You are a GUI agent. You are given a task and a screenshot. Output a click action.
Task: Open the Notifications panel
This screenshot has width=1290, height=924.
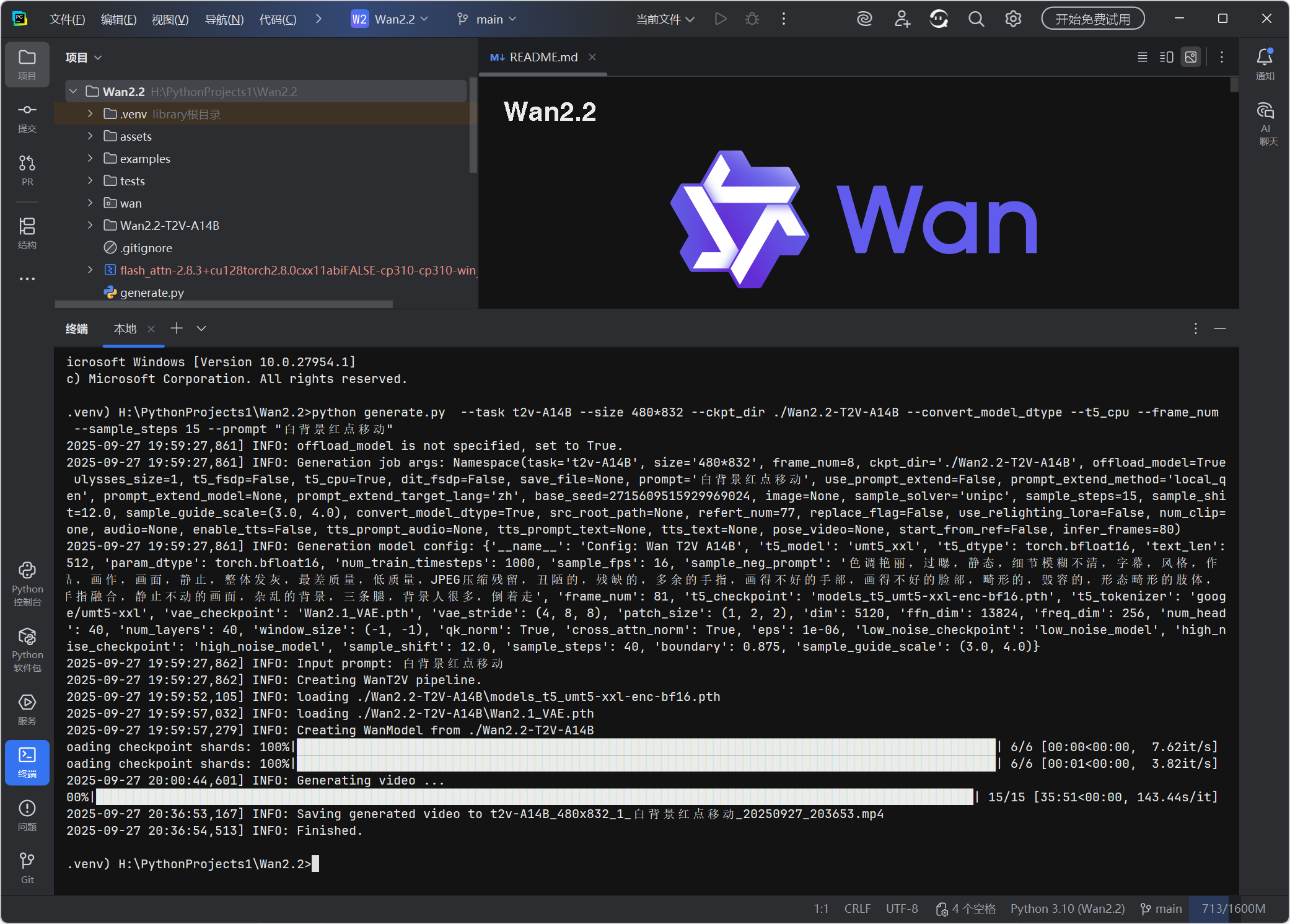tap(1265, 64)
